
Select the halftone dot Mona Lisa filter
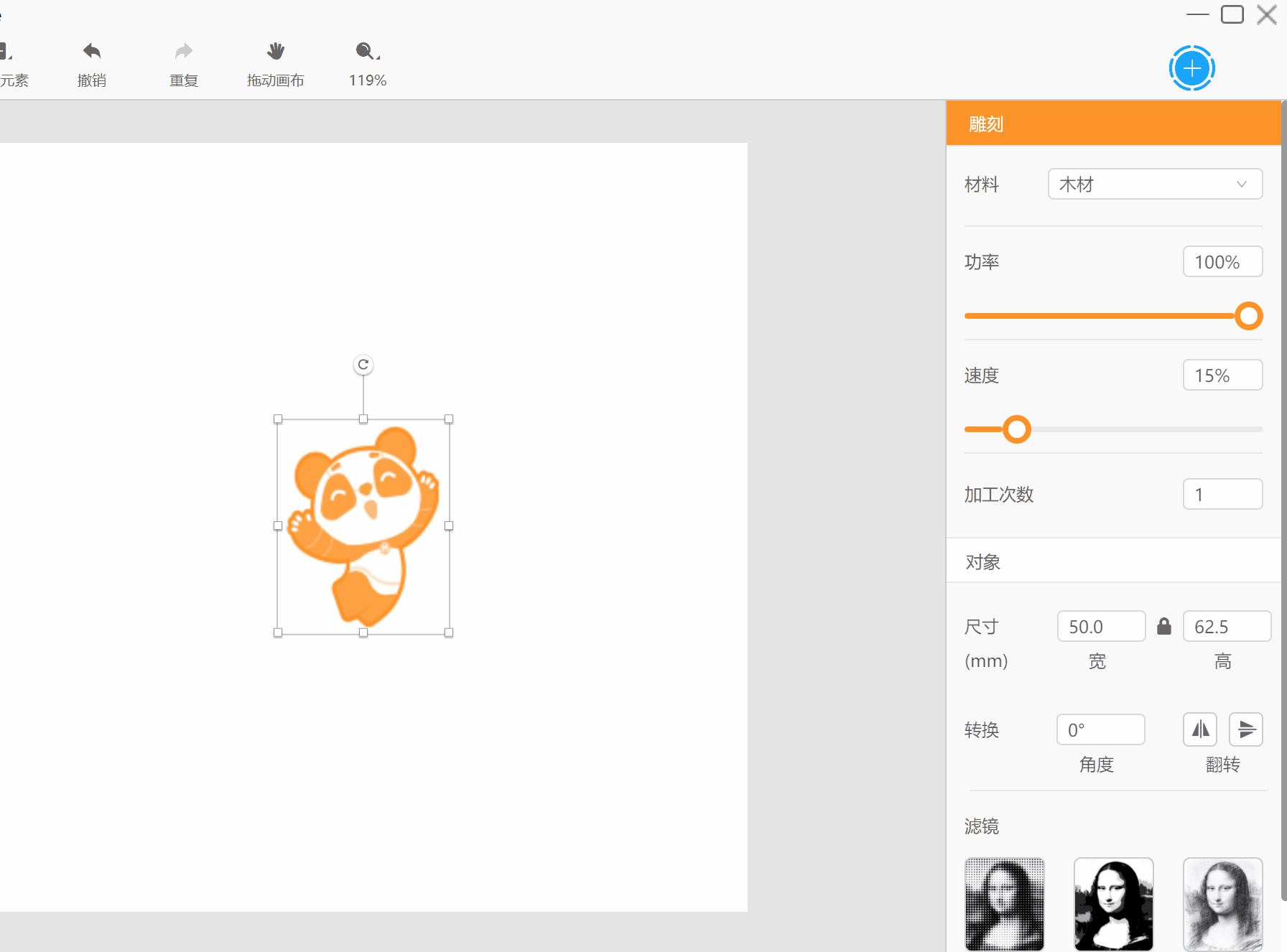(1005, 905)
